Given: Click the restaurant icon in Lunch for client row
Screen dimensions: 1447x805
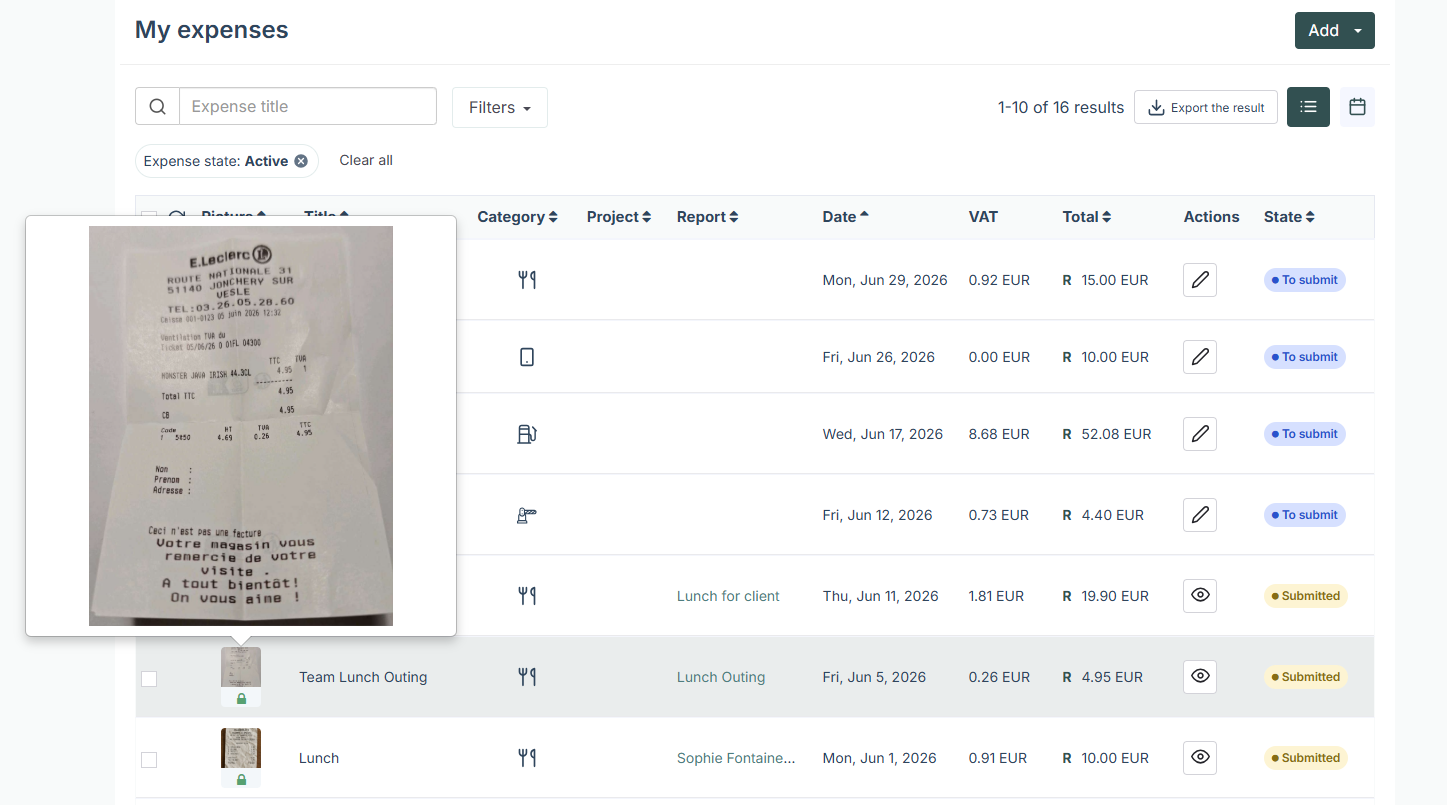Looking at the screenshot, I should [527, 596].
